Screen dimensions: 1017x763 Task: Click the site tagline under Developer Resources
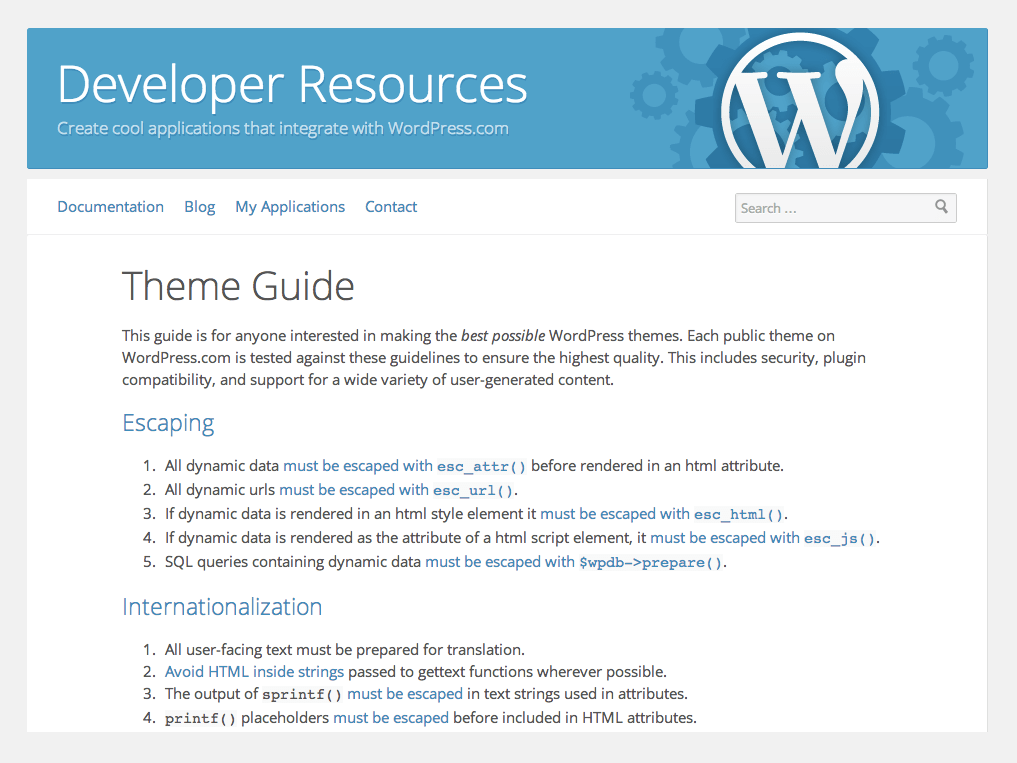[x=284, y=128]
